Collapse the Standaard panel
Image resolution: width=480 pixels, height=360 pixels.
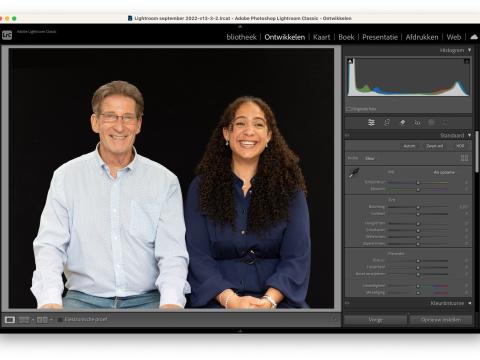(x=469, y=135)
